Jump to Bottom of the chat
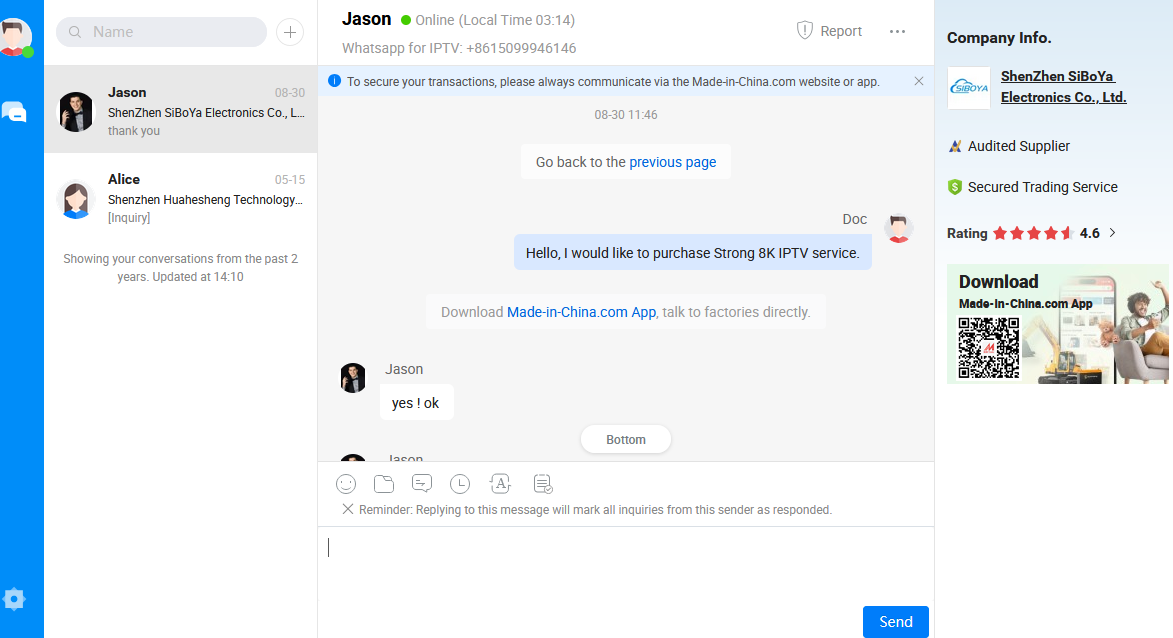 626,440
